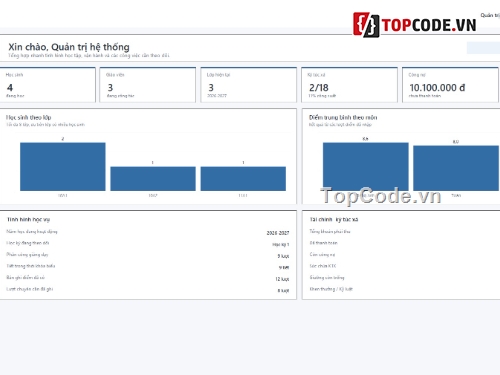Open the Công nợ card showing 10.100.000 đ

450,85
